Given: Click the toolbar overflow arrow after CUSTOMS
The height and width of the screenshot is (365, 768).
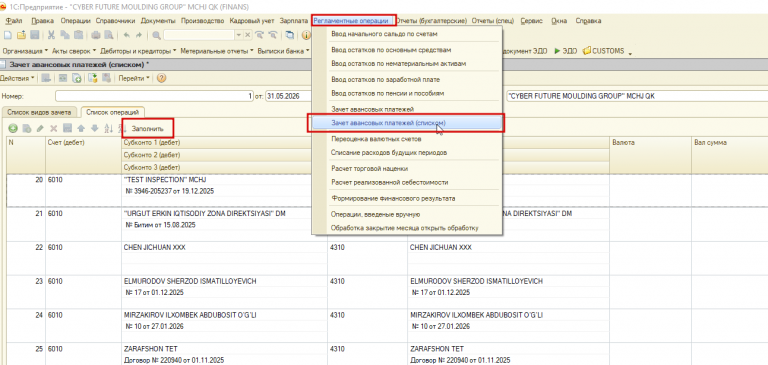Looking at the screenshot, I should [x=630, y=52].
